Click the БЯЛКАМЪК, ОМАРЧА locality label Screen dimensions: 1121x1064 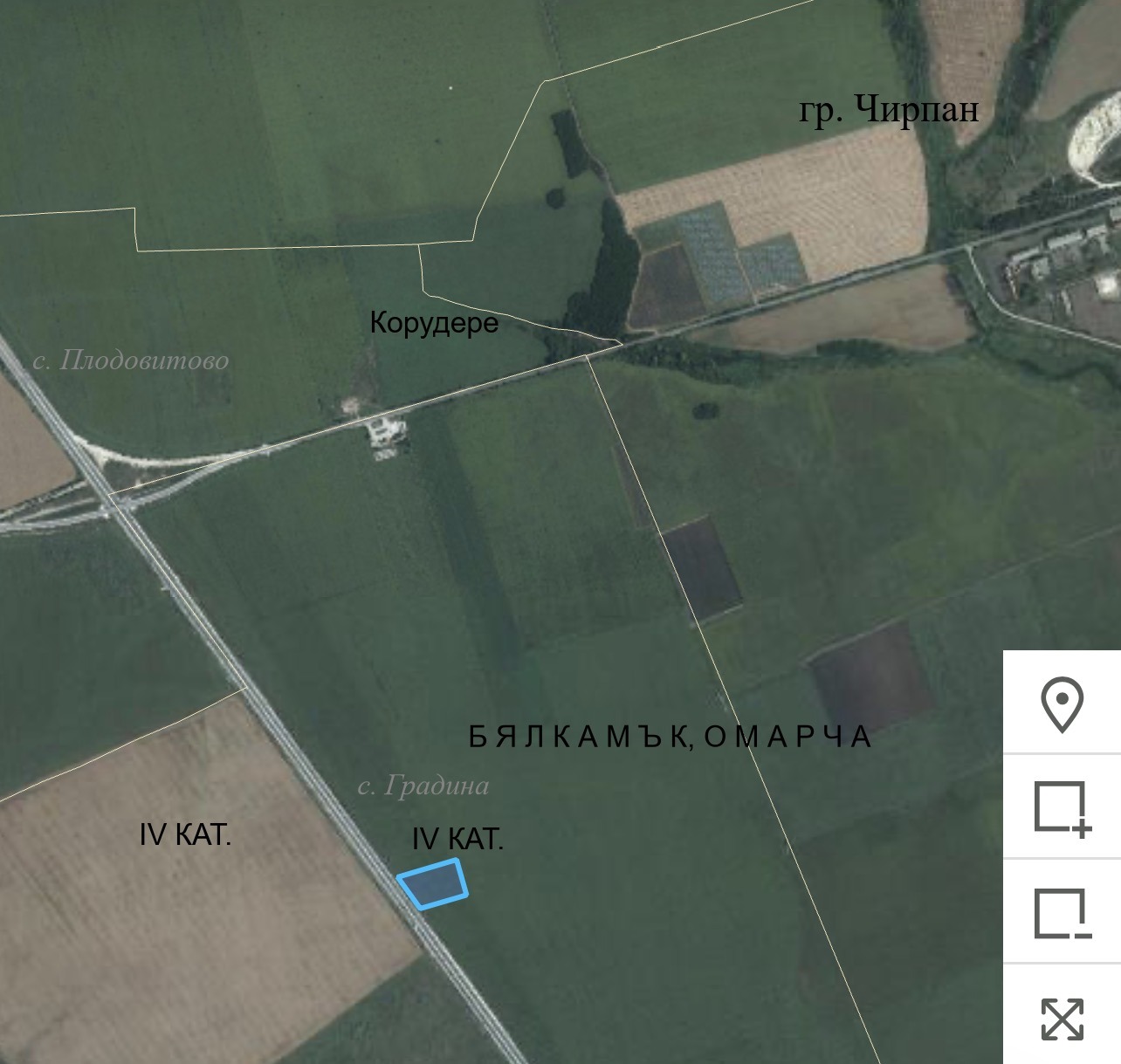671,737
